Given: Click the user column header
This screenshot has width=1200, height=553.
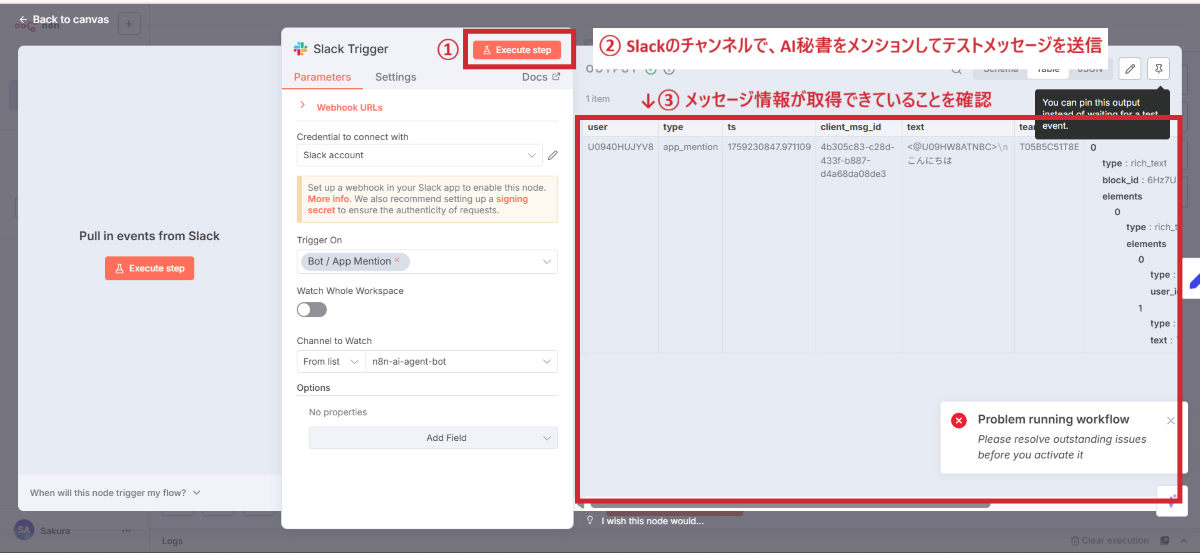Looking at the screenshot, I should point(620,127).
